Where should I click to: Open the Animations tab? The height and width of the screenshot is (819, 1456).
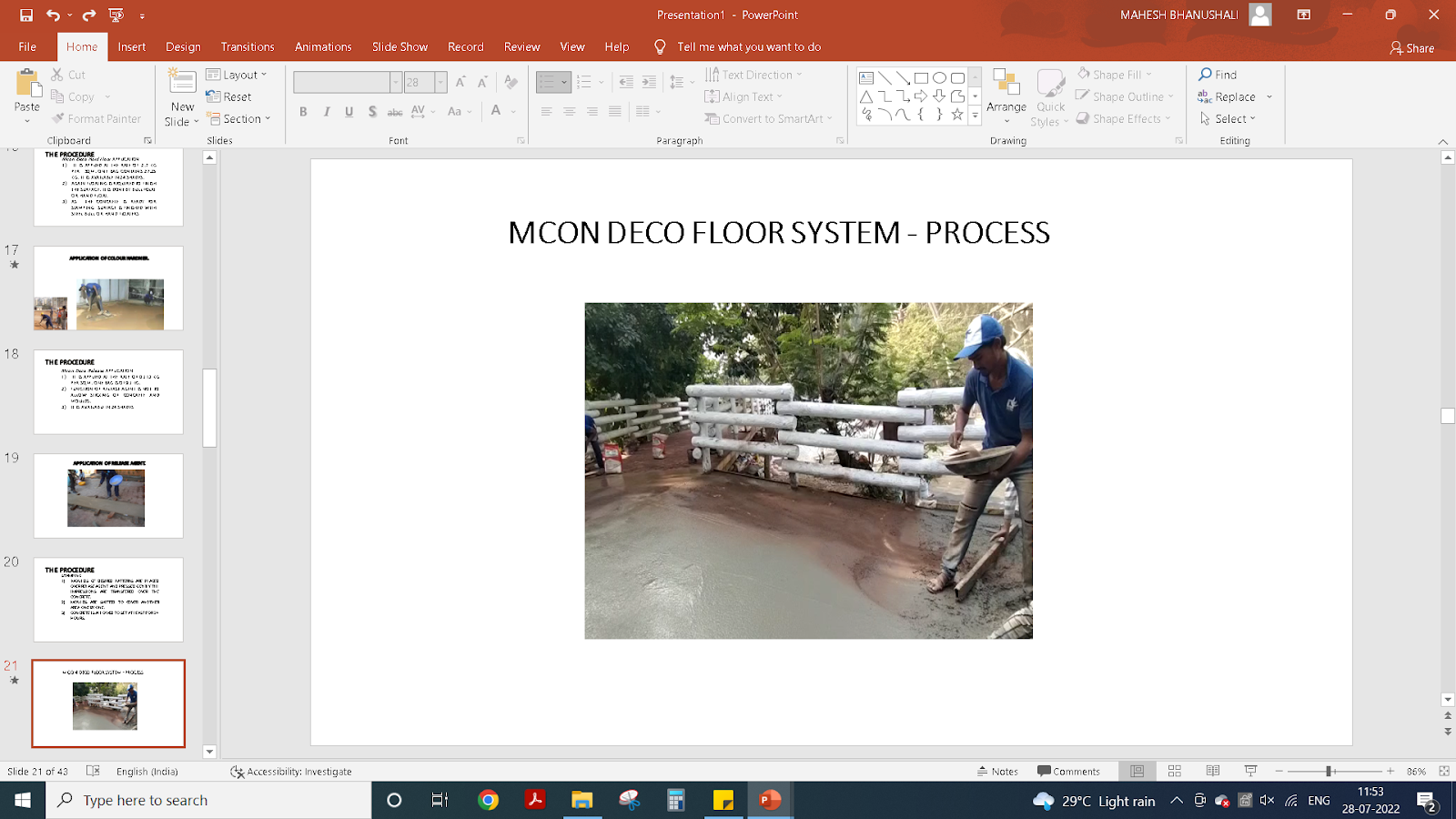[x=323, y=46]
